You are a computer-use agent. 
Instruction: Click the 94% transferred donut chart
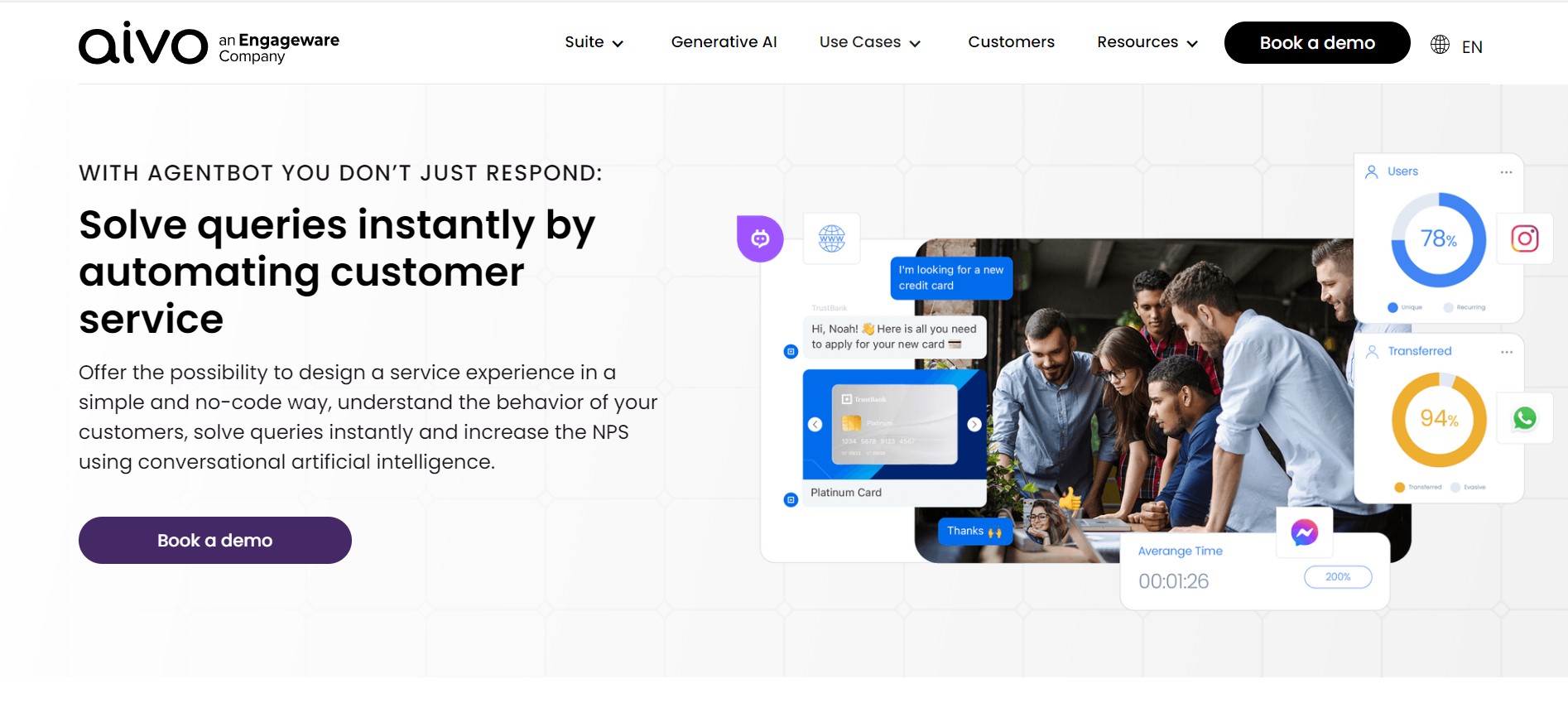pos(1439,419)
